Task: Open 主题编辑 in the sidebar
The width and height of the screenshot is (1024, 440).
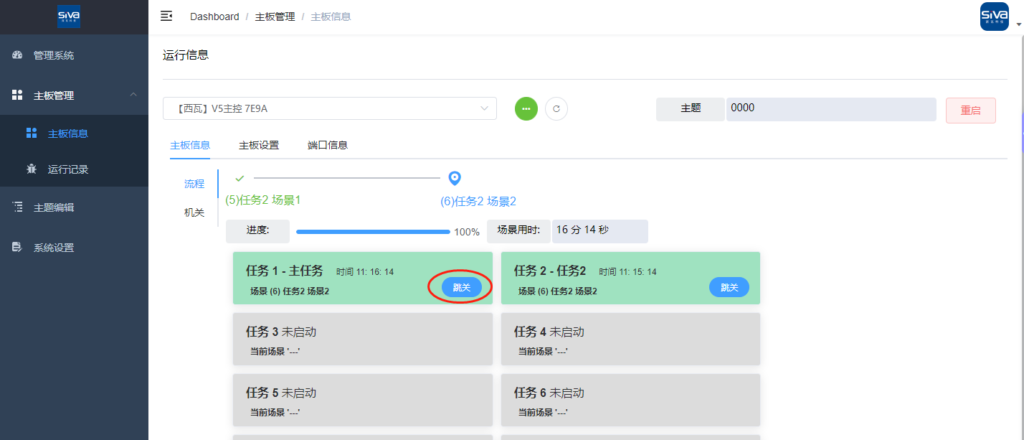Action: [x=53, y=208]
